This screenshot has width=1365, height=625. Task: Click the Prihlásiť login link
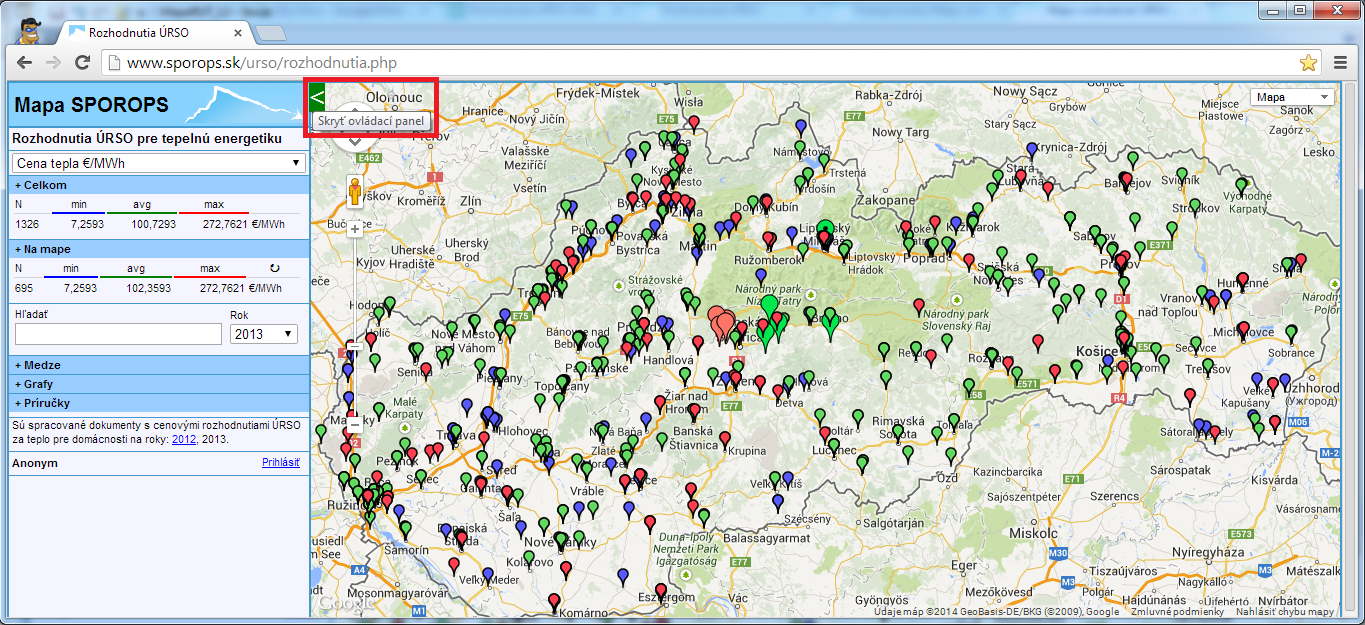pyautogui.click(x=281, y=463)
